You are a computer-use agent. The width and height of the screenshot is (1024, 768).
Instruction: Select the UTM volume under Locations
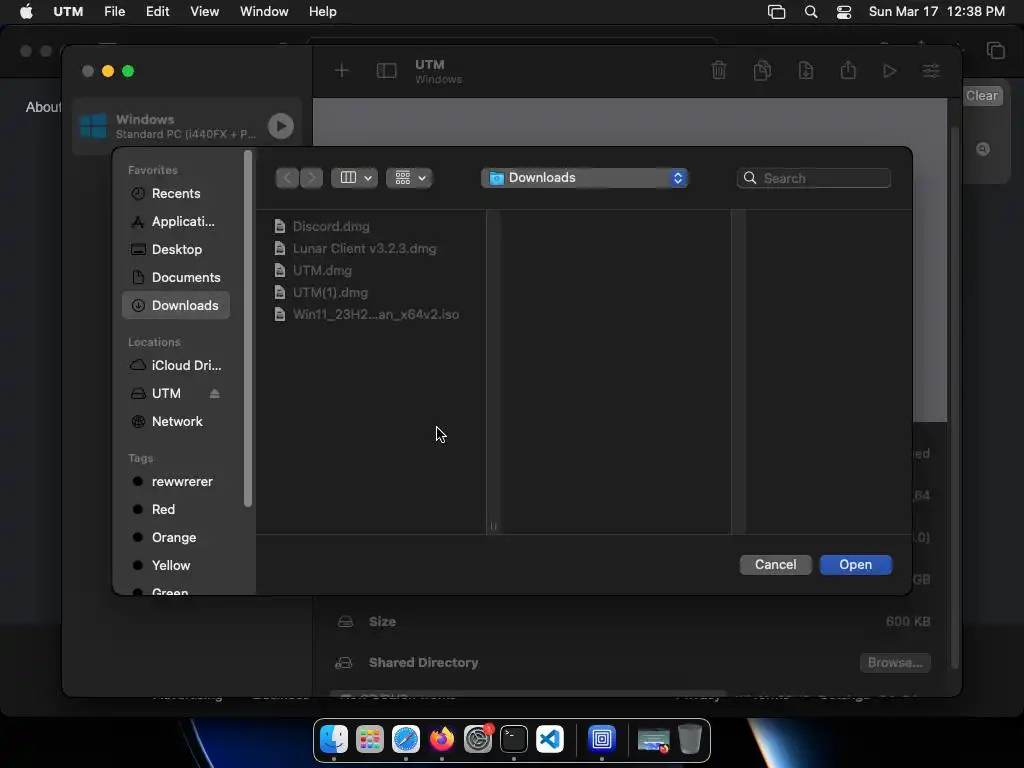tap(166, 393)
